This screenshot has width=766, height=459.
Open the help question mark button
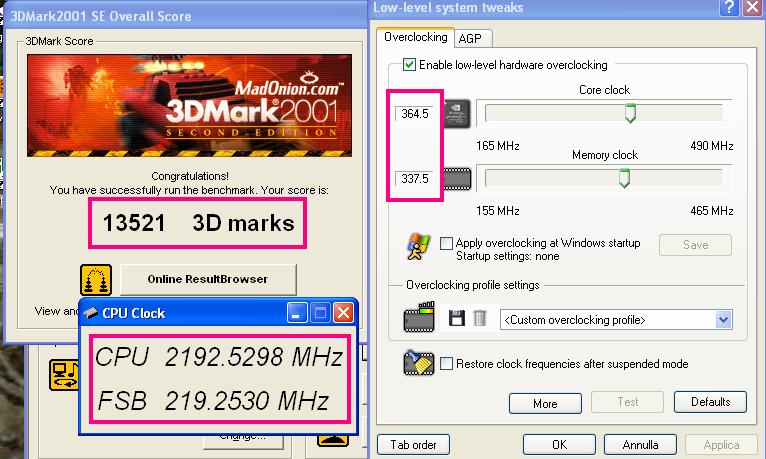(729, 7)
